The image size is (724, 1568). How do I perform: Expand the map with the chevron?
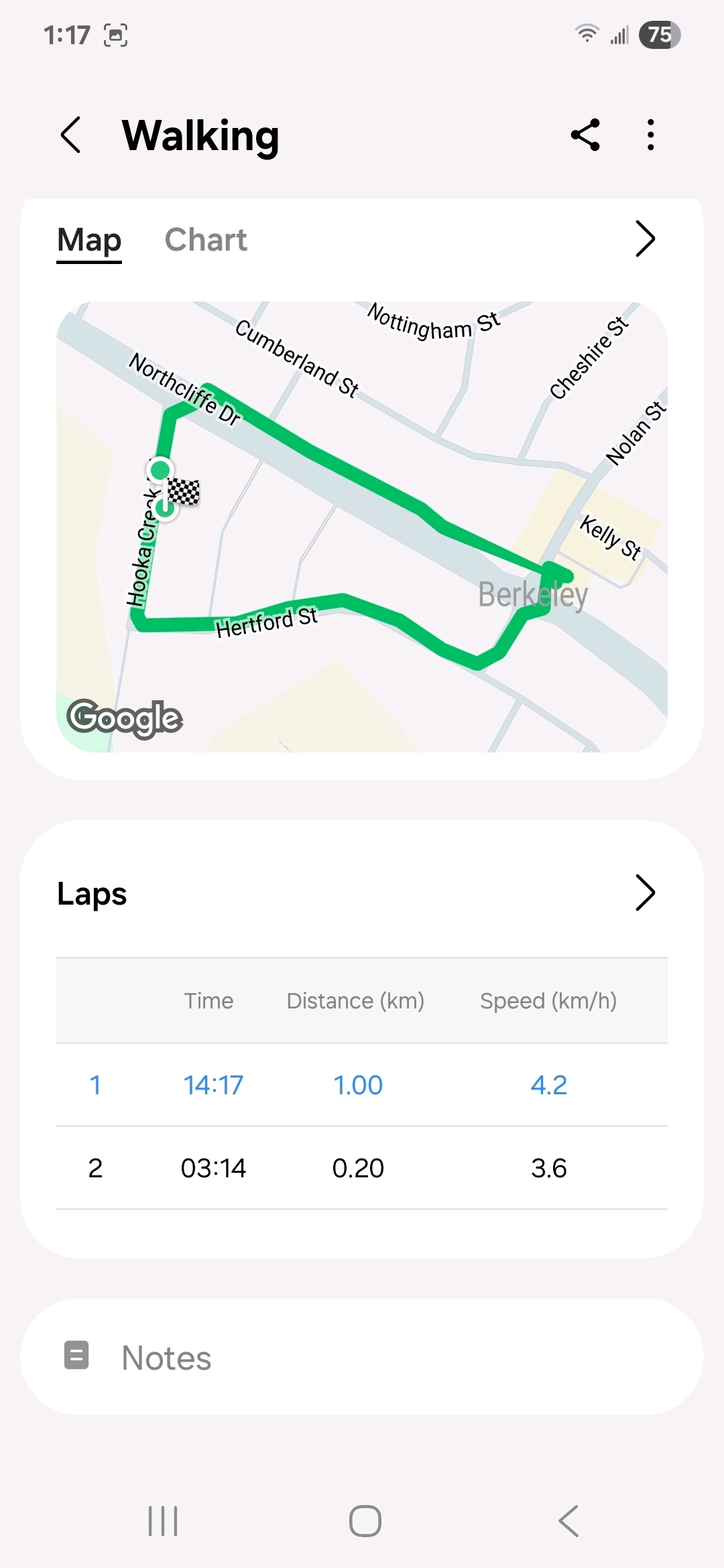coord(644,239)
